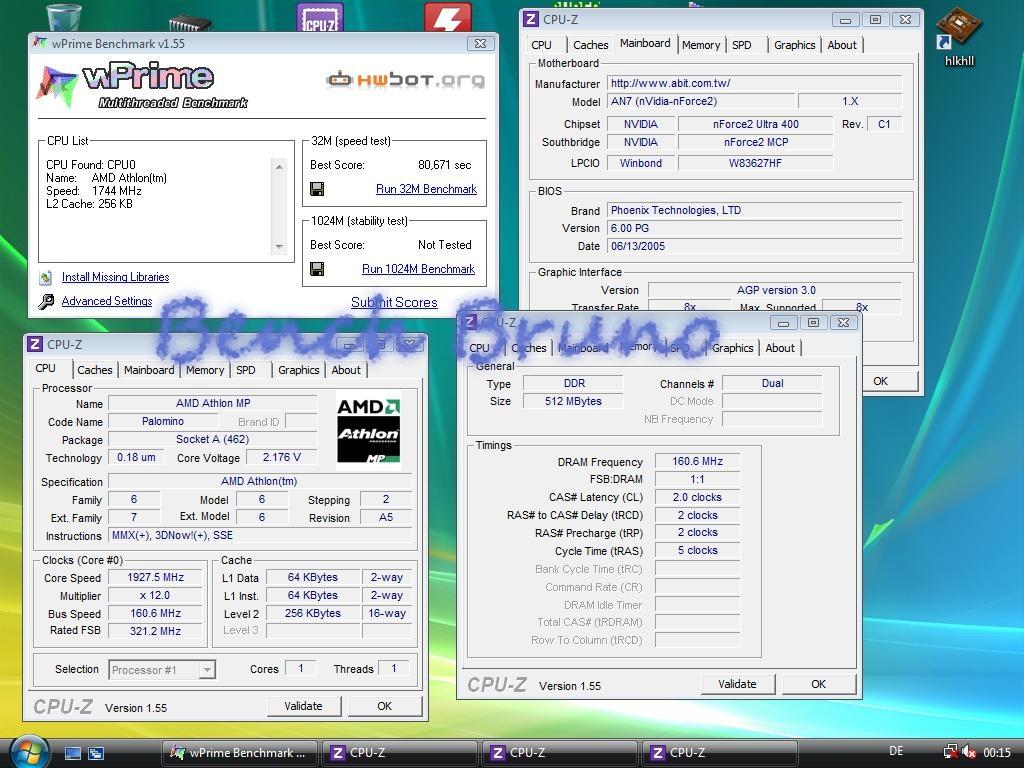Open Graphics tab in Mainboard CPU-Z window
Screen dimensions: 1024x768
795,45
